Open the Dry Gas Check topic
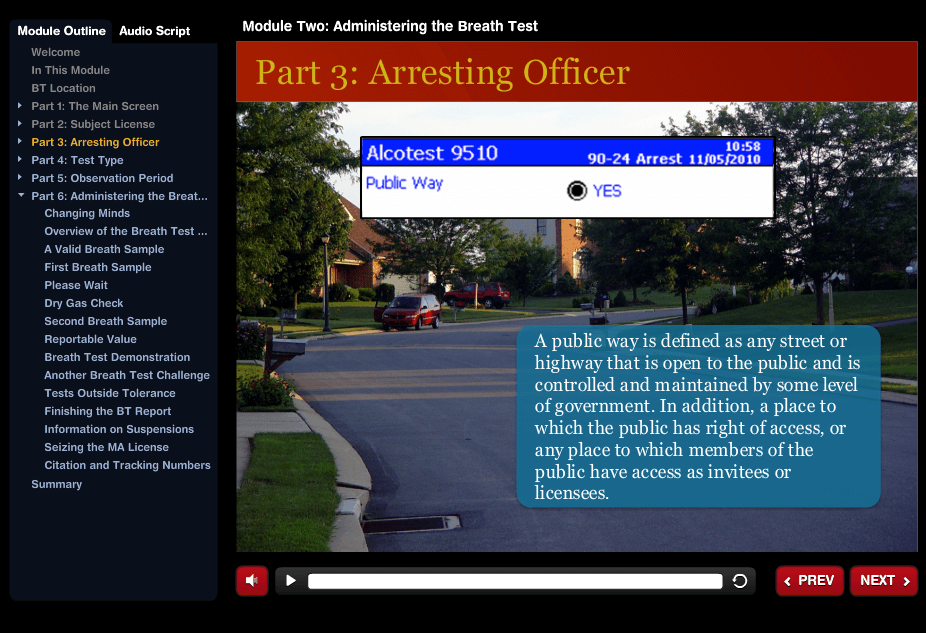Image resolution: width=926 pixels, height=633 pixels. [x=83, y=303]
